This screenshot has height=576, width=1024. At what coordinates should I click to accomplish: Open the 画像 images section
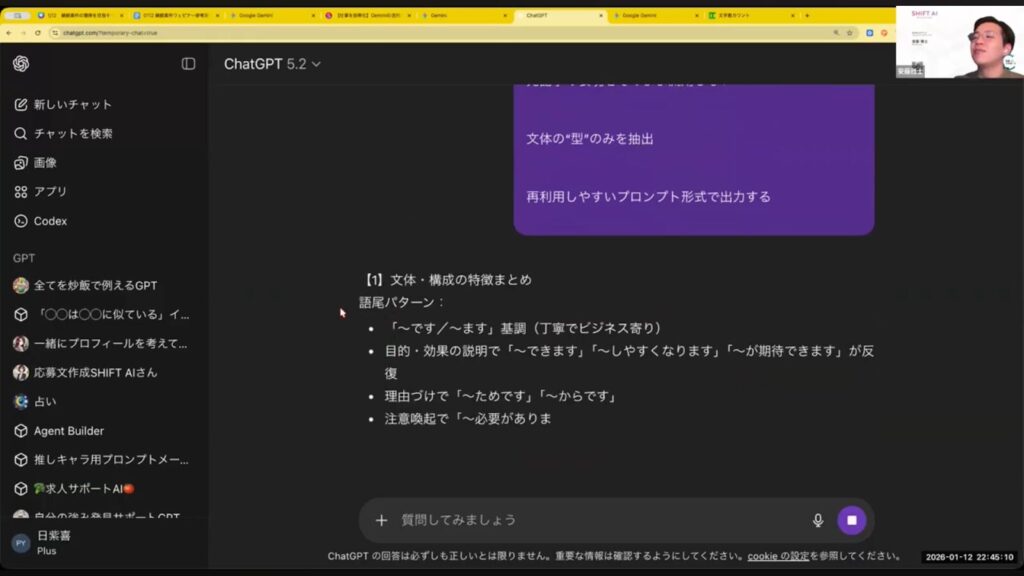[45, 162]
